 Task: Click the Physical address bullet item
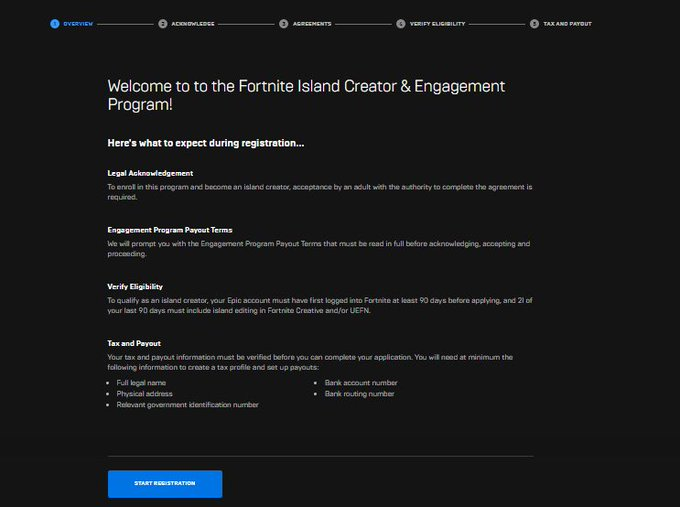click(144, 393)
